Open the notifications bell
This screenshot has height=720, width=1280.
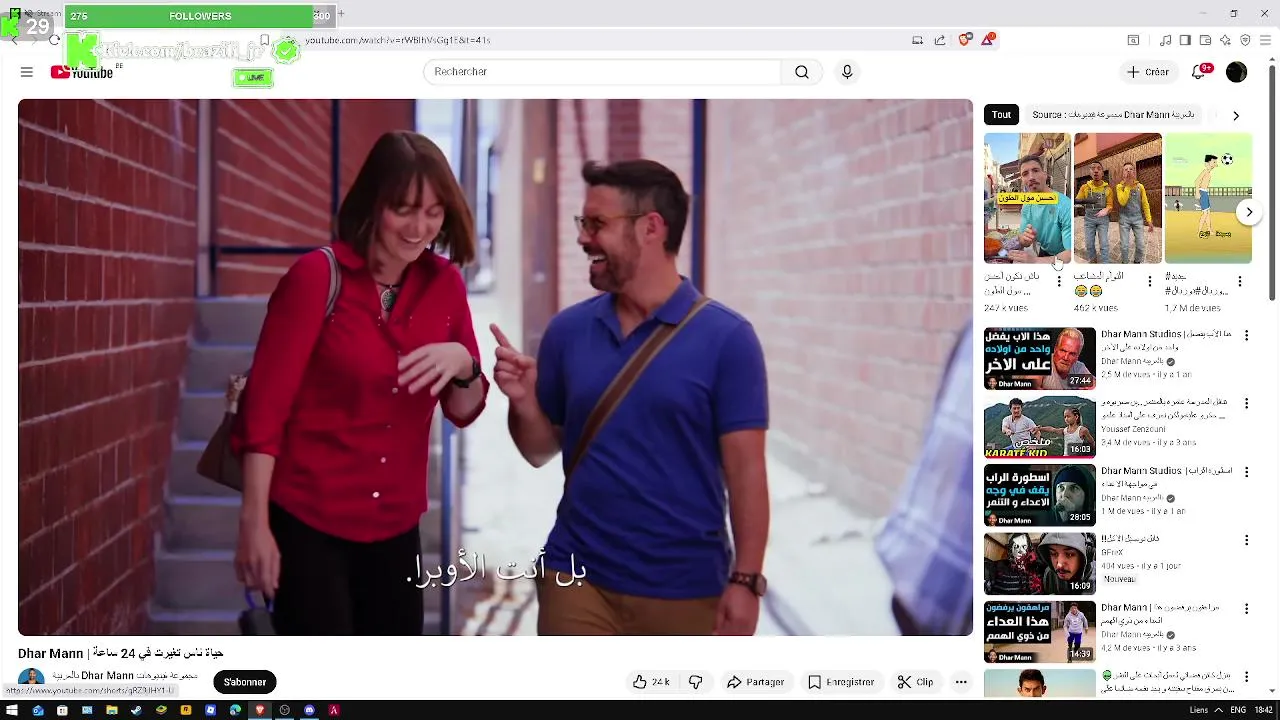click(x=1200, y=72)
